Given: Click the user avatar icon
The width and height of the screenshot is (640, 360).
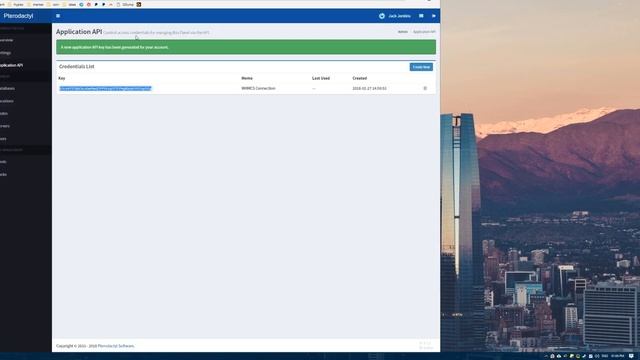Looking at the screenshot, I should 382,16.
